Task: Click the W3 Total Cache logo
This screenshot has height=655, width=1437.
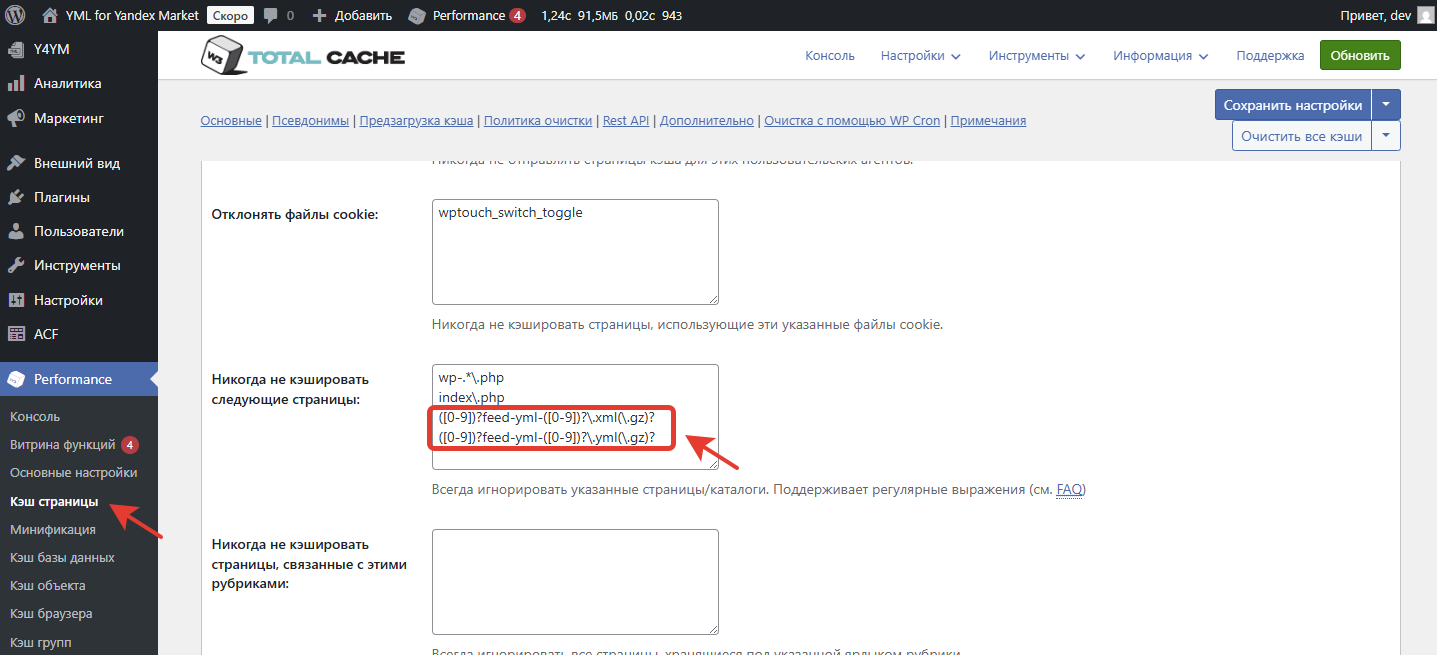Action: (x=302, y=56)
